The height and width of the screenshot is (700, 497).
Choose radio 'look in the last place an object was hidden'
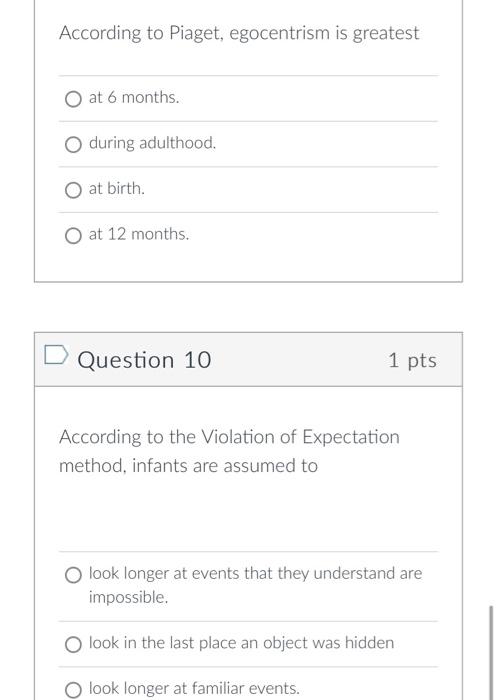73,645
